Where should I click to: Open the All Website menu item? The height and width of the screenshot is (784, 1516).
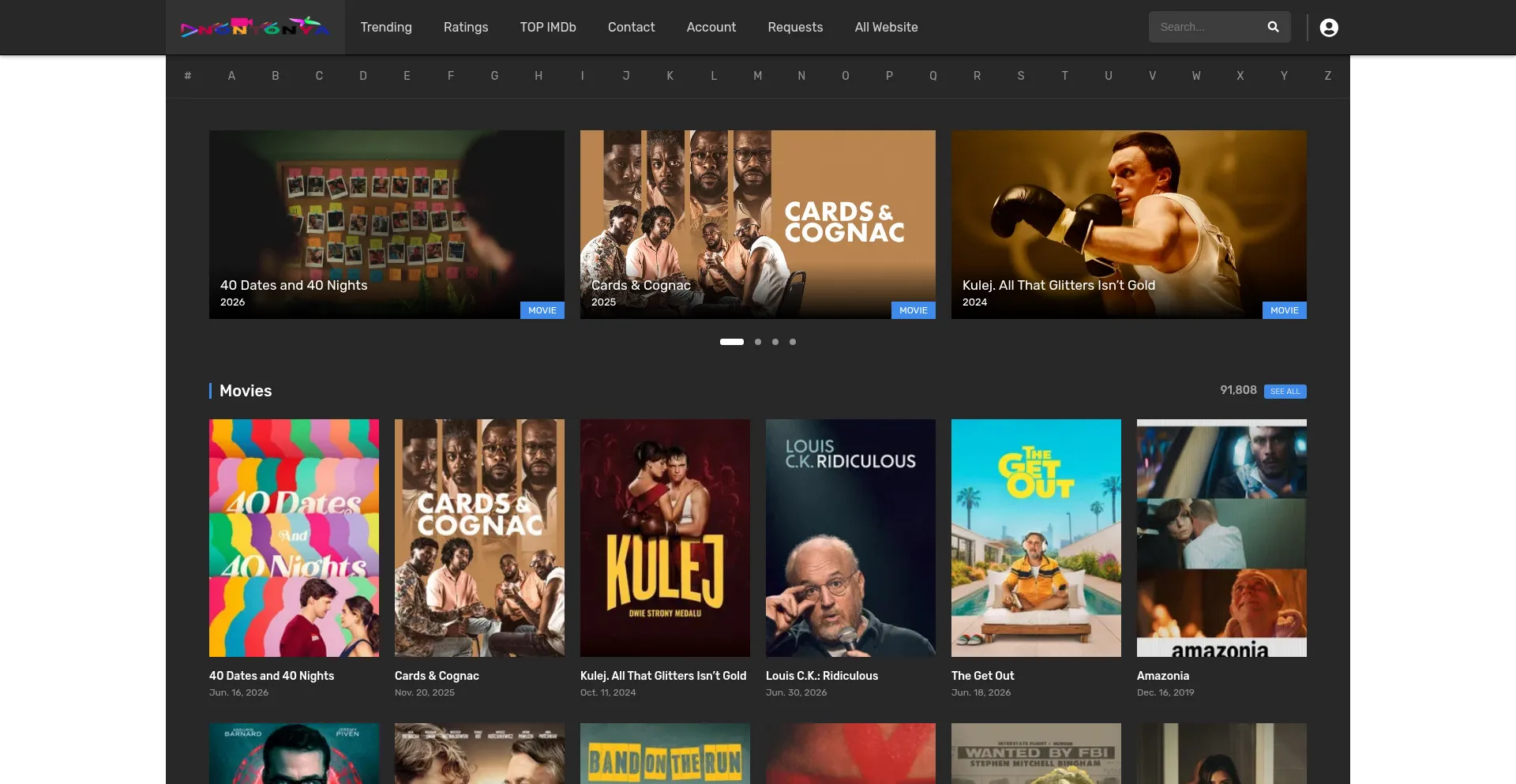point(886,28)
